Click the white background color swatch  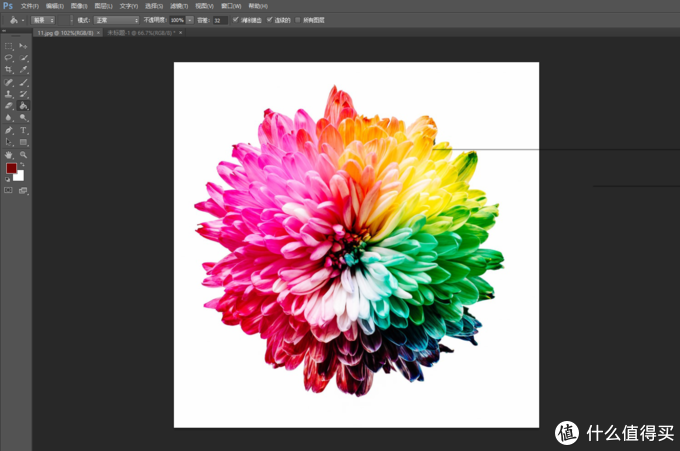[x=20, y=177]
